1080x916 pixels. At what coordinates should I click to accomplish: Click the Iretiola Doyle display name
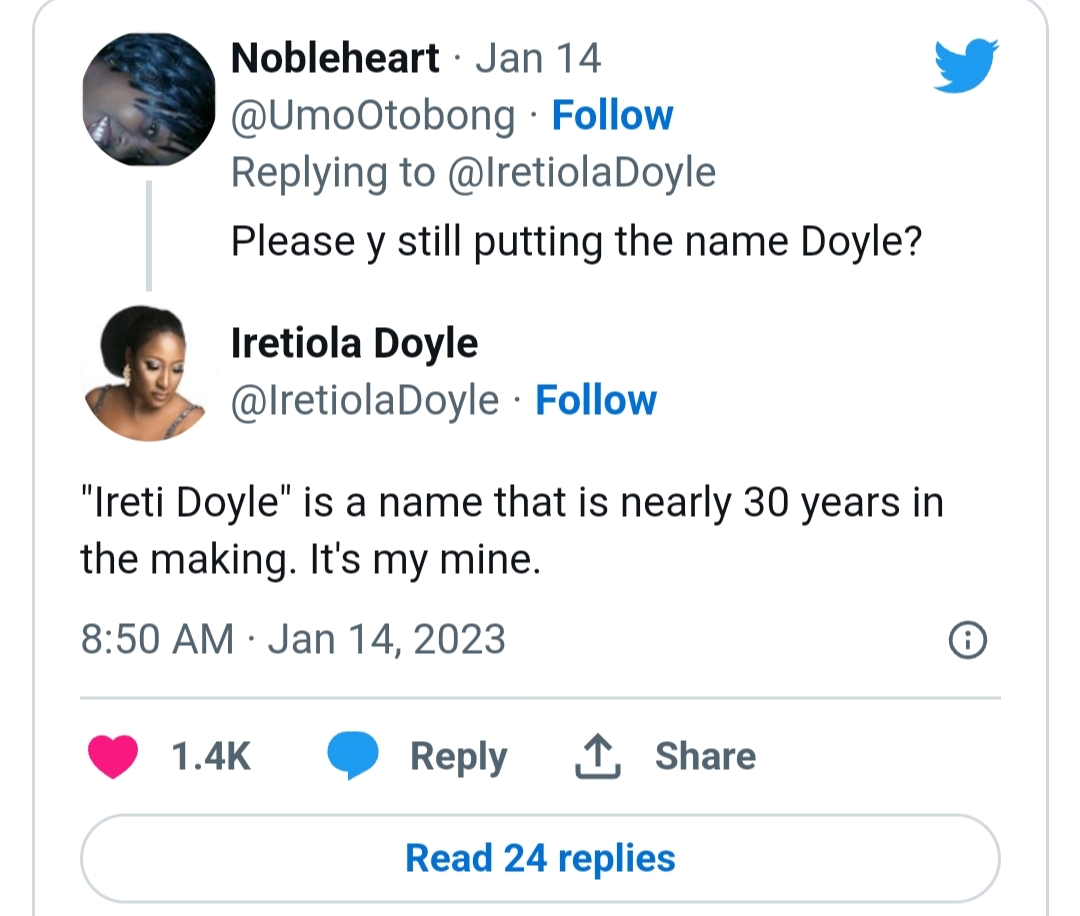[x=354, y=344]
